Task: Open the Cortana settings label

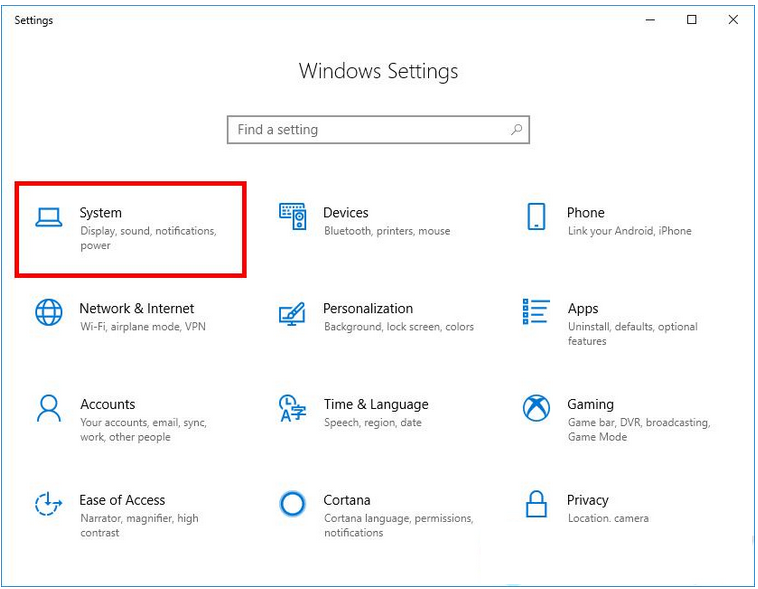Action: pyautogui.click(x=347, y=500)
